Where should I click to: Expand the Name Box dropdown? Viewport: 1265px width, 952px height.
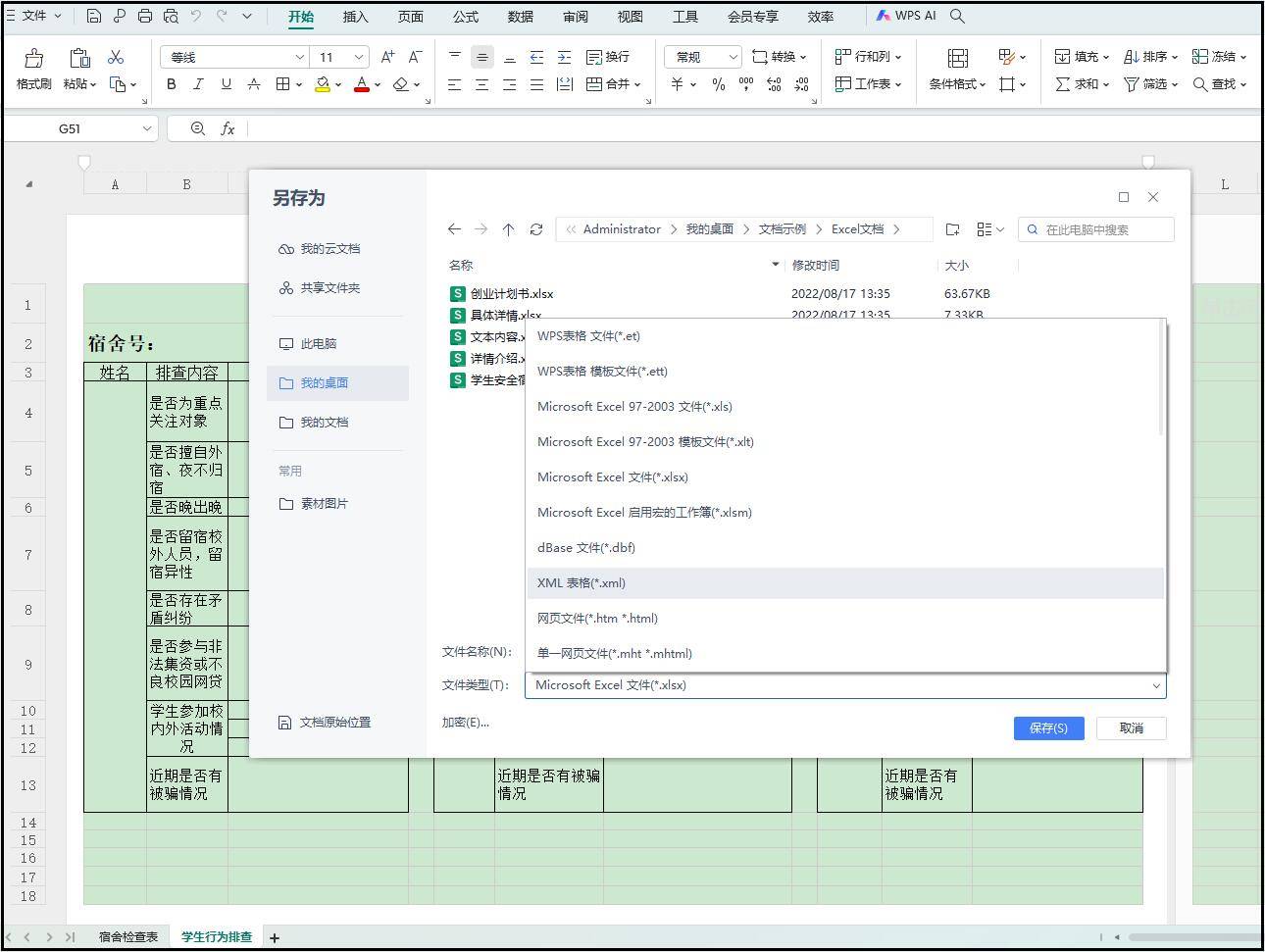147,128
